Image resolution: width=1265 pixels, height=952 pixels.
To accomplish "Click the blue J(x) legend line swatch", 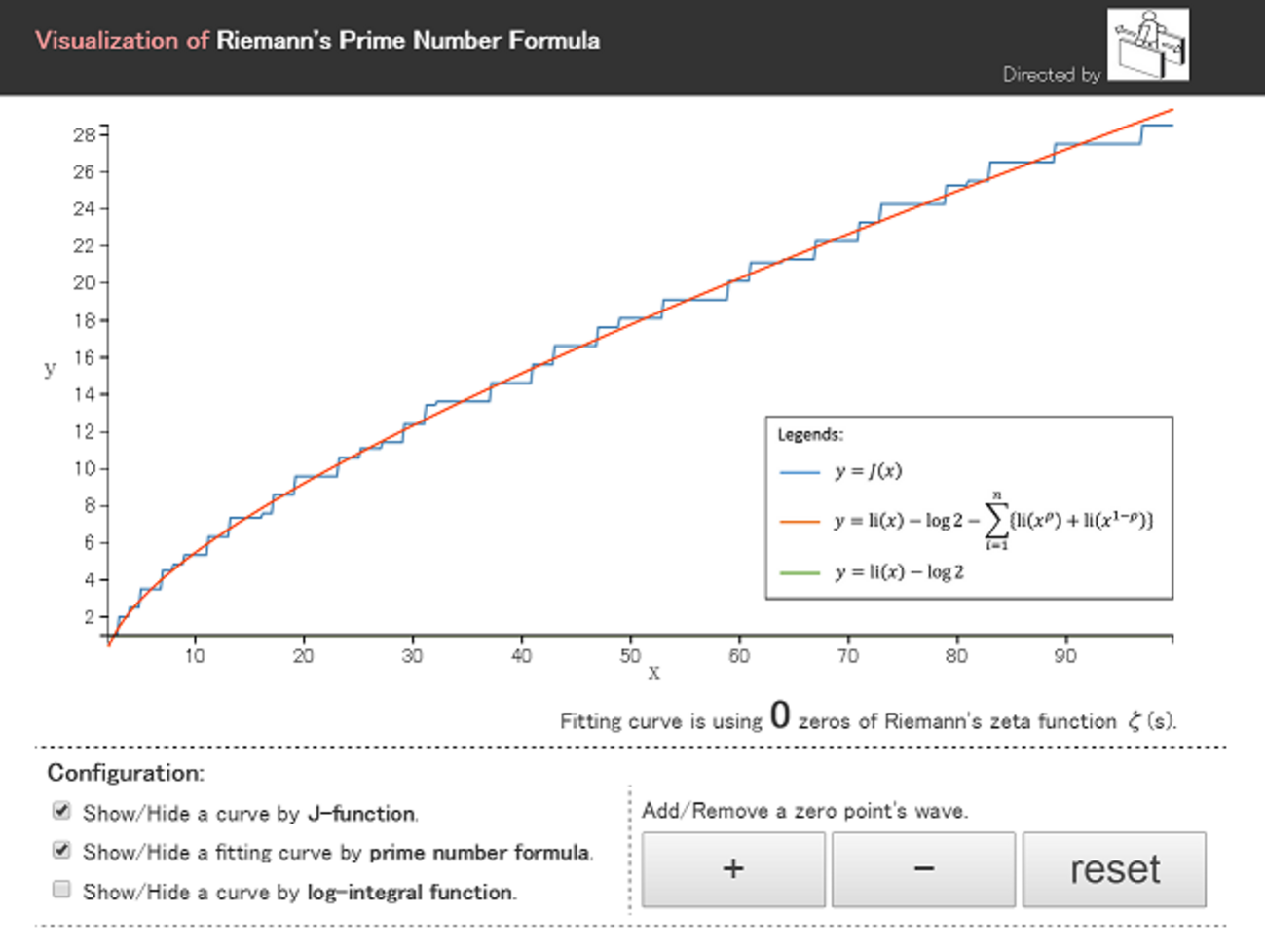I will click(x=800, y=472).
